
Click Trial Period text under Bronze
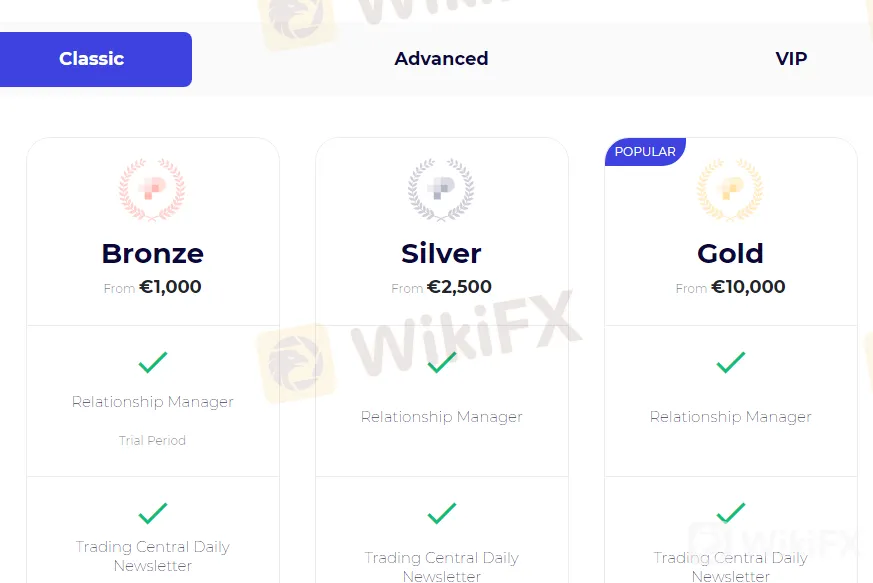152,440
